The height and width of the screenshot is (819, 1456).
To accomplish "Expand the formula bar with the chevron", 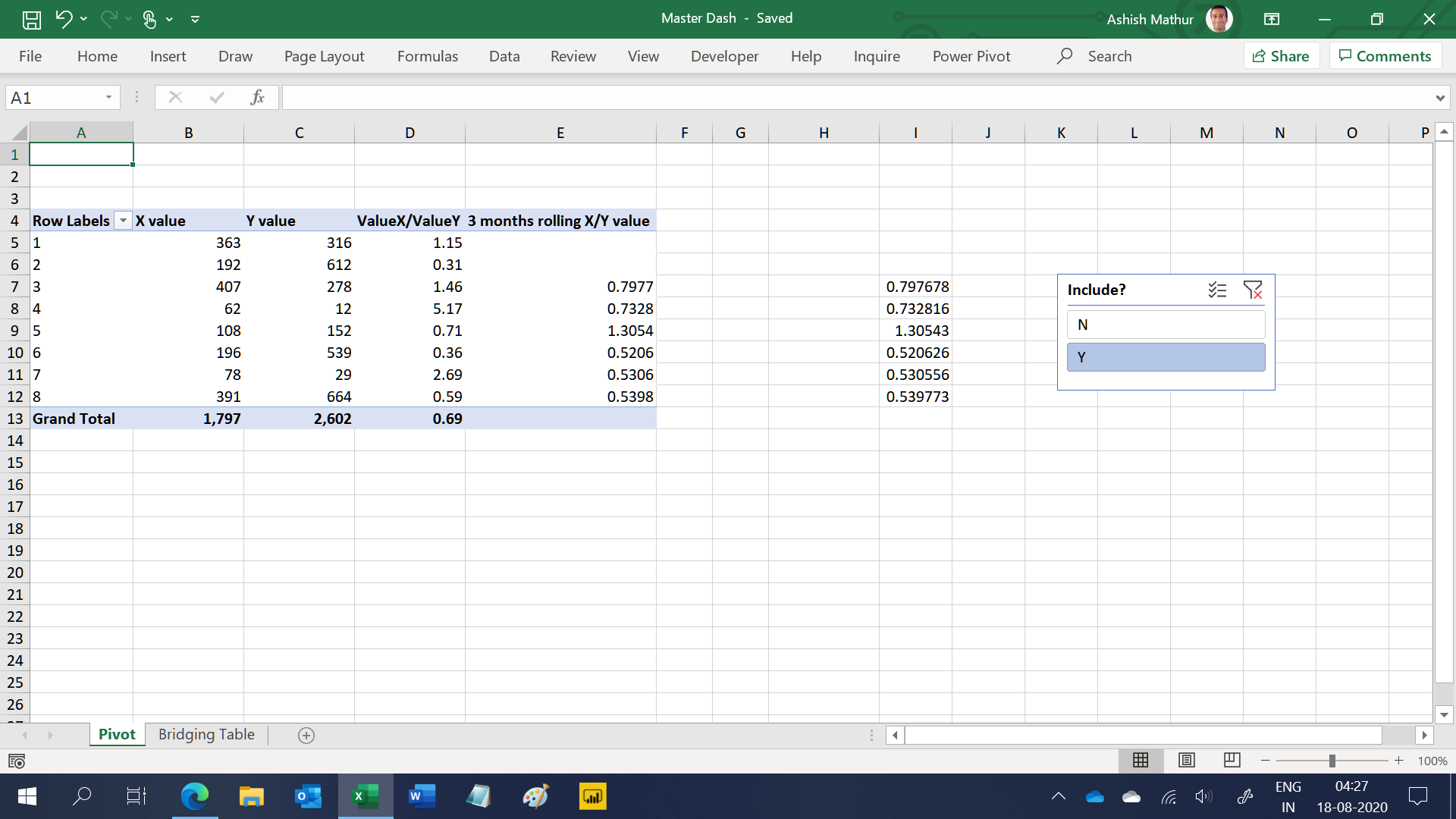I will (x=1439, y=98).
